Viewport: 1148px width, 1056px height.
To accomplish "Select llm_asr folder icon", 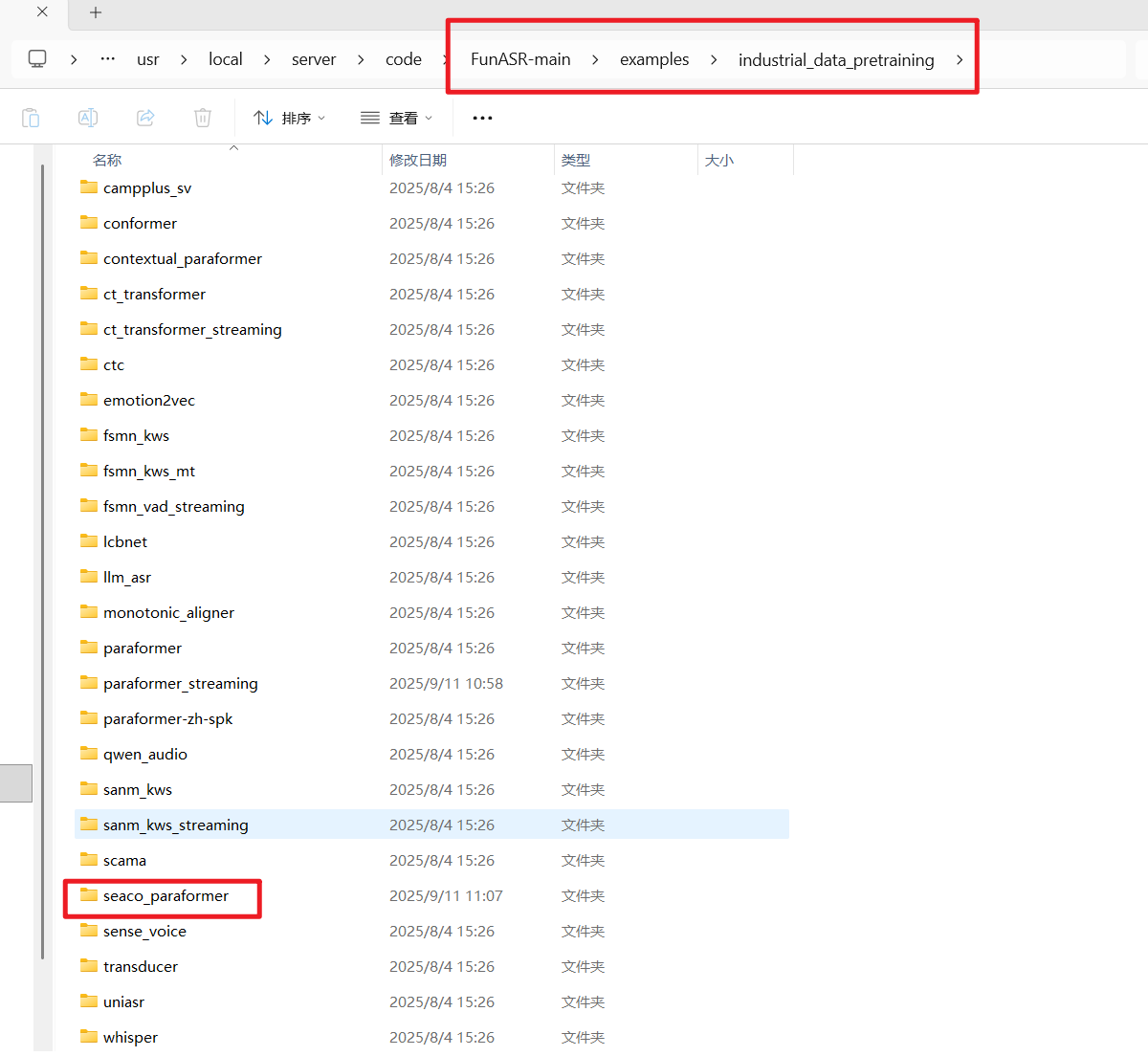I will pos(89,577).
